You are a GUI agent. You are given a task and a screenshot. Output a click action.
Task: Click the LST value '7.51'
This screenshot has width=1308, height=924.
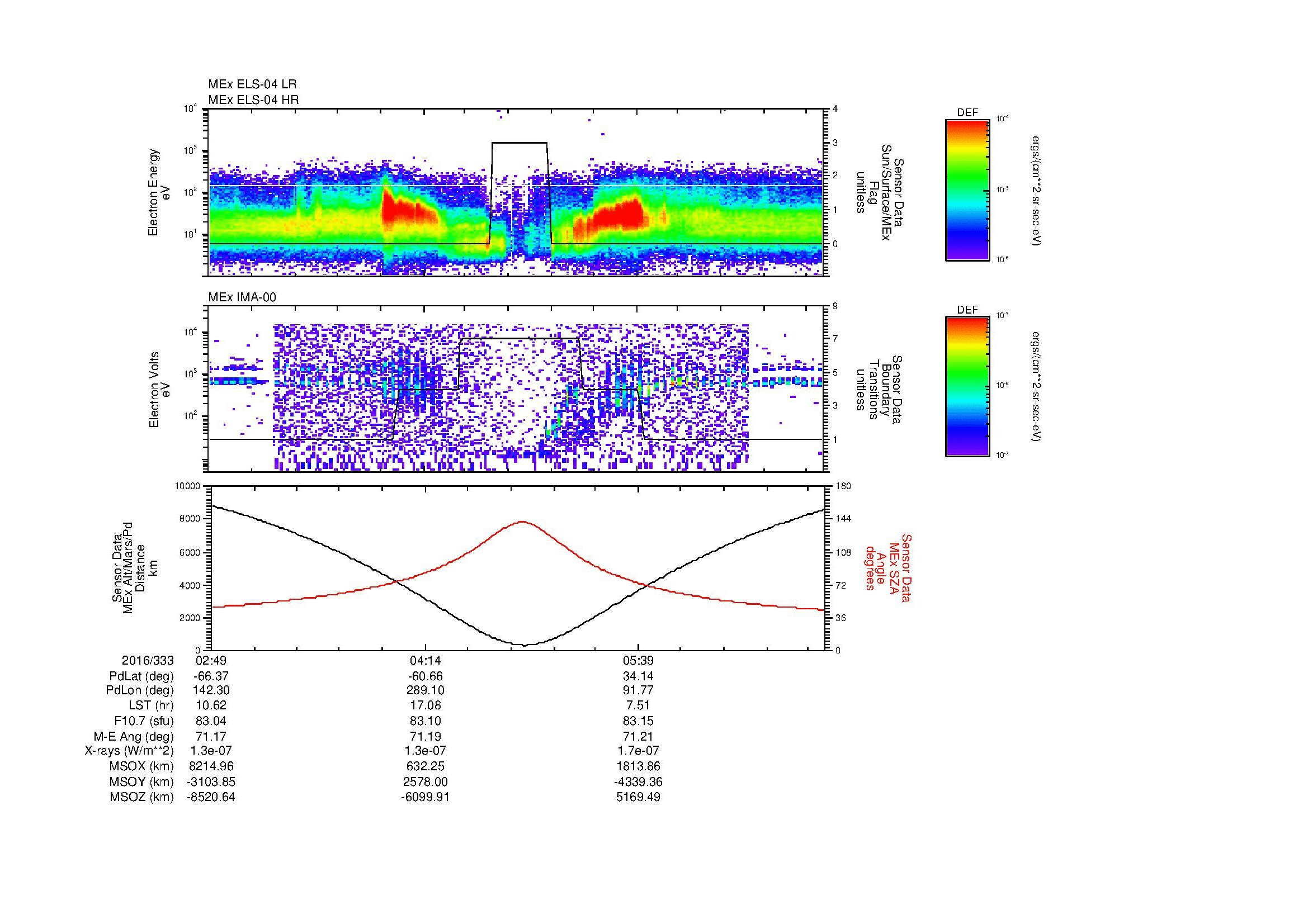point(638,706)
